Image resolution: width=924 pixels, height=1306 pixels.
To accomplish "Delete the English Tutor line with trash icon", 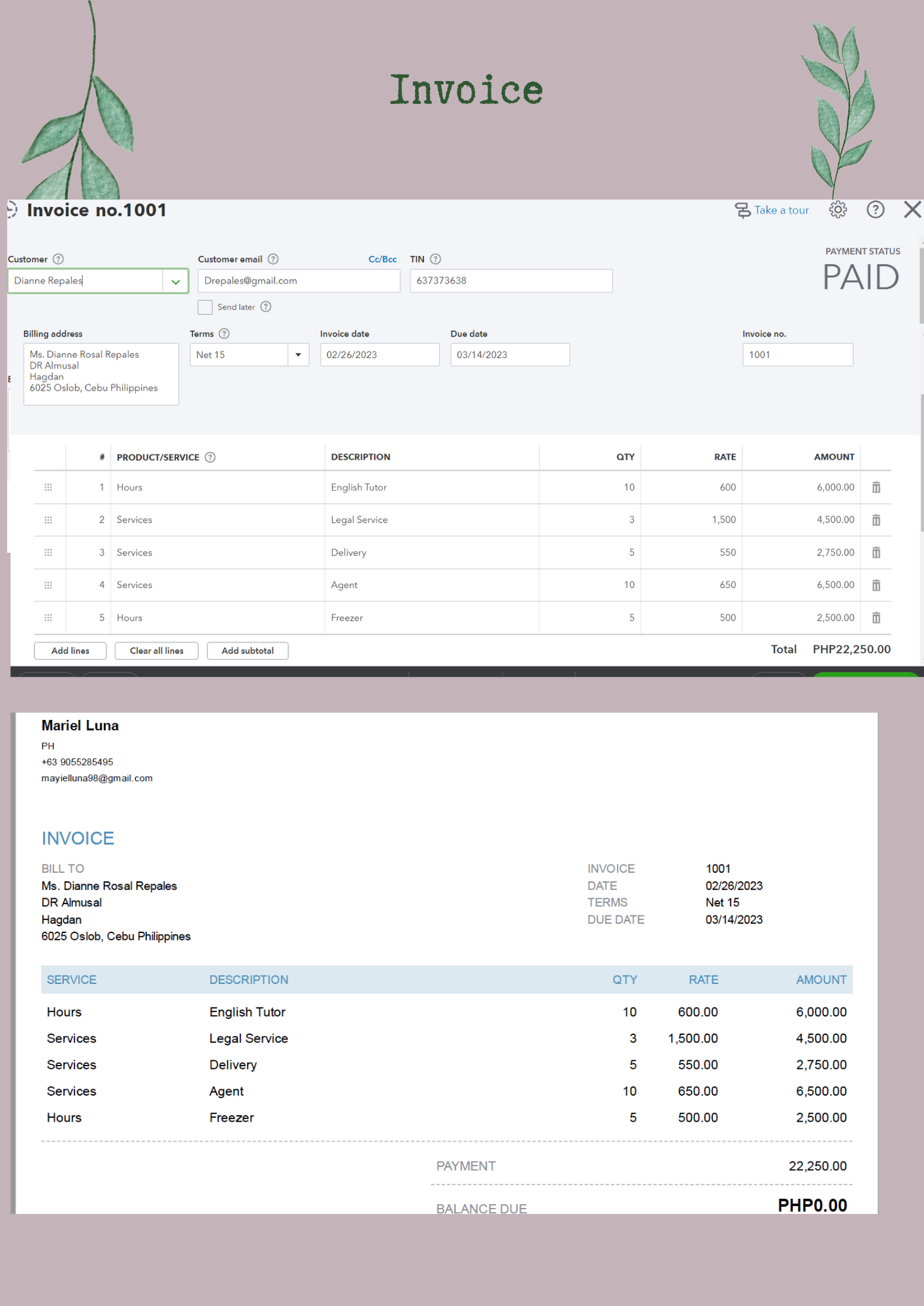I will (x=876, y=487).
